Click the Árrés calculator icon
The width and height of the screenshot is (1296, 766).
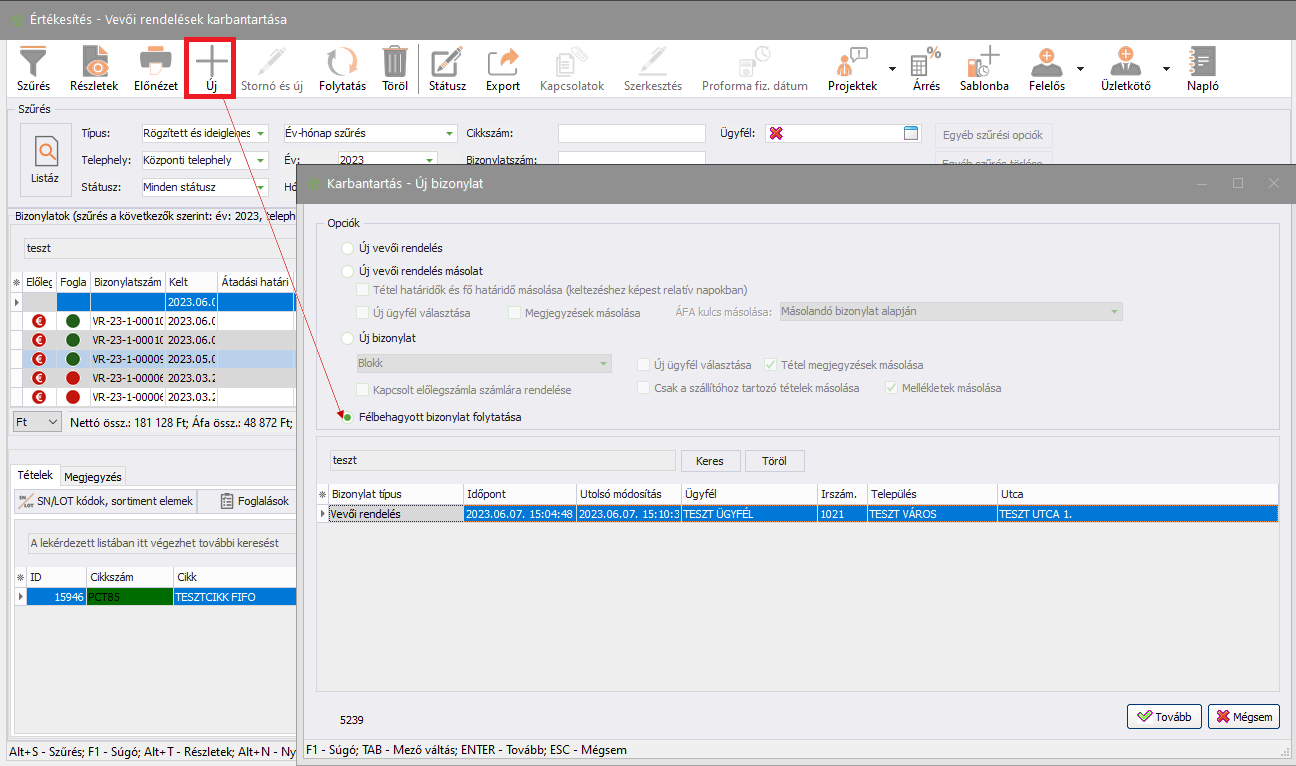click(x=926, y=62)
